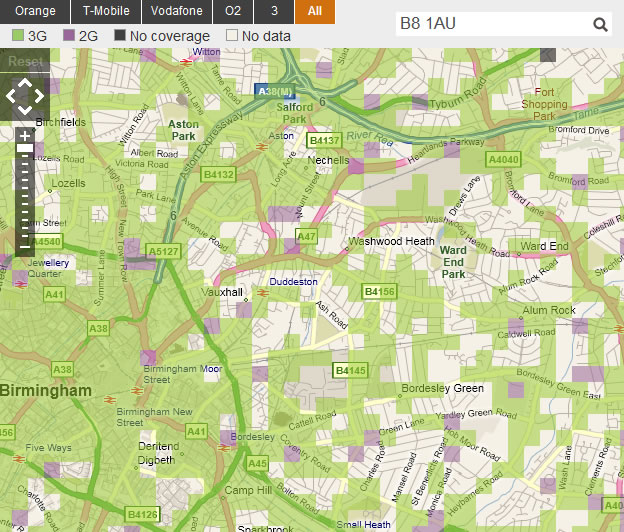Open the O2 coverage tab
The image size is (624, 532).
coord(233,11)
